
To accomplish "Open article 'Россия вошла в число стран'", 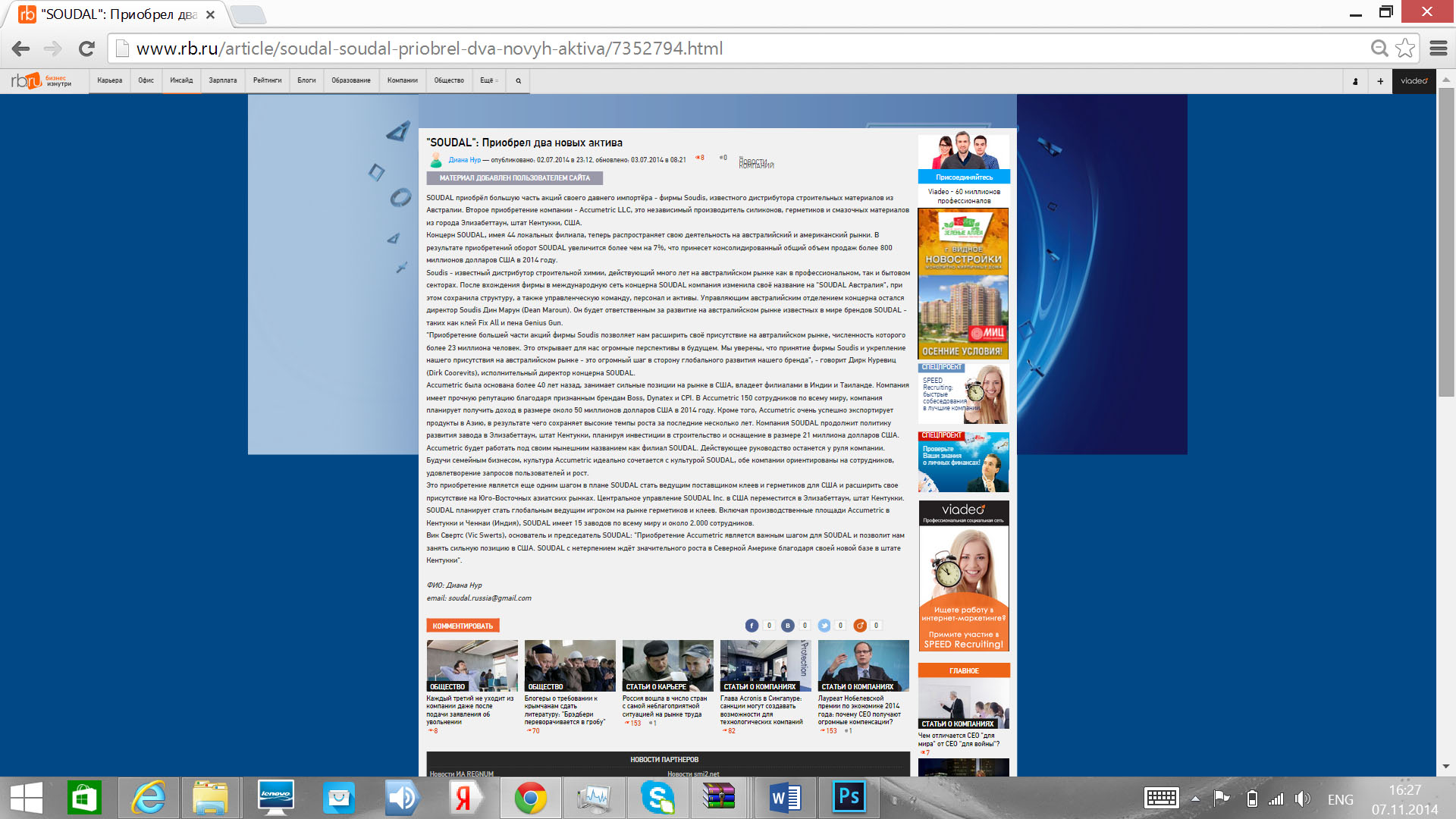I will (665, 707).
